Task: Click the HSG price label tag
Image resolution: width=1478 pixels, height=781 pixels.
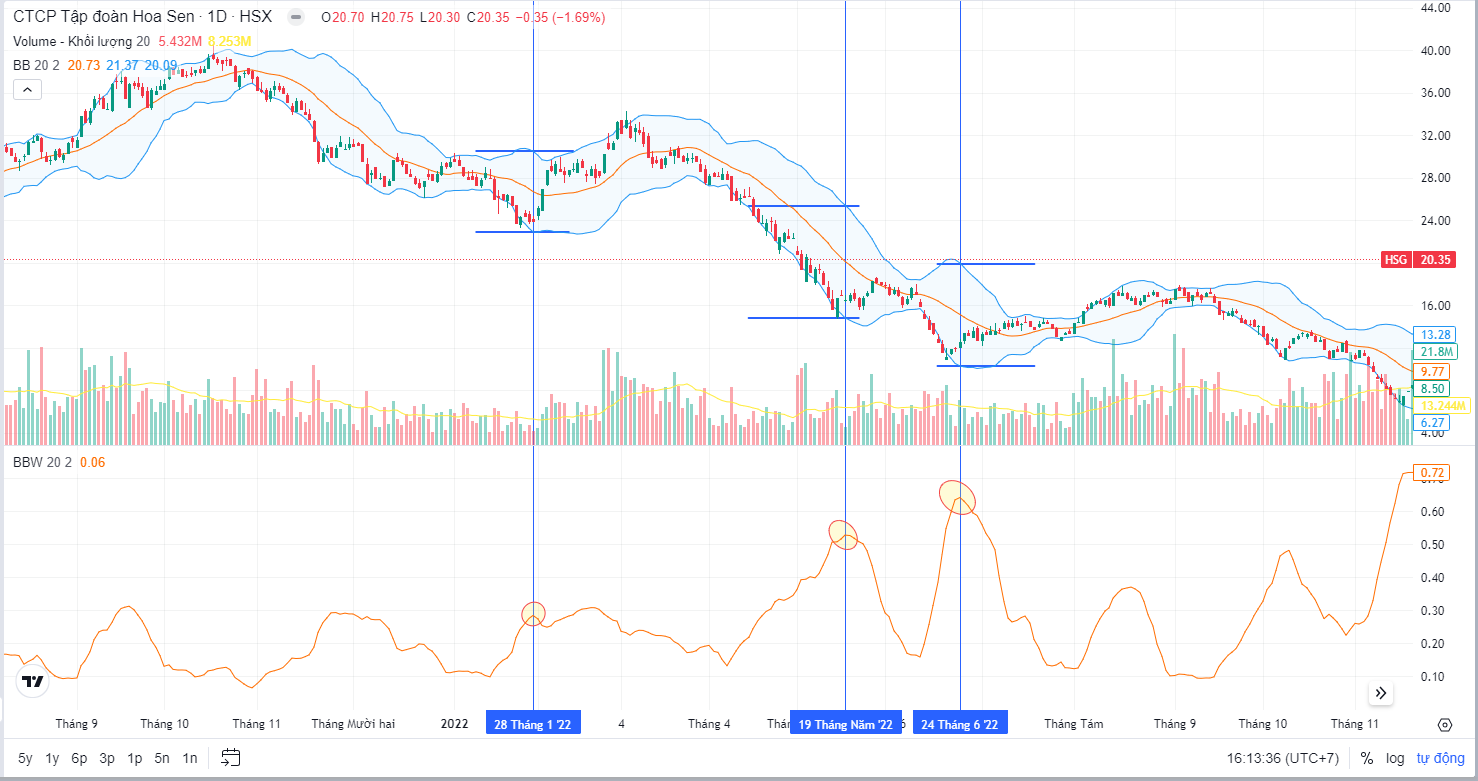Action: click(x=1396, y=259)
